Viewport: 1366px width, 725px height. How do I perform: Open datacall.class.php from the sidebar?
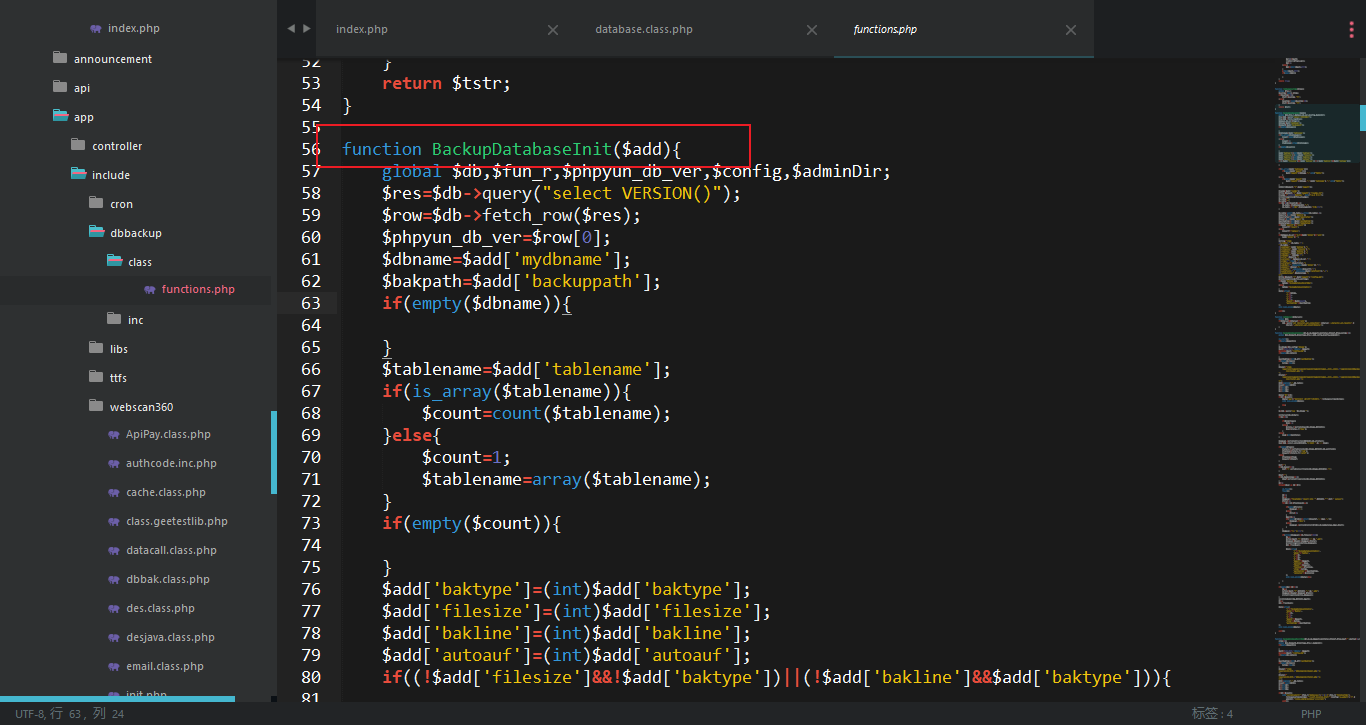click(171, 551)
